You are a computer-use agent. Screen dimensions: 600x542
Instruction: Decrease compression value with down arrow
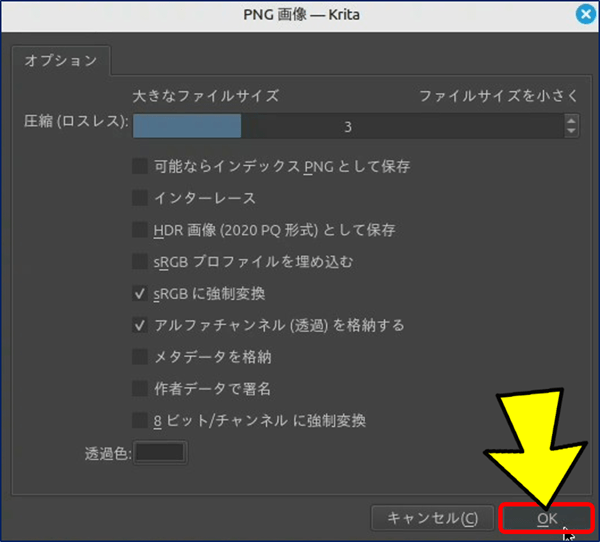(x=571, y=133)
